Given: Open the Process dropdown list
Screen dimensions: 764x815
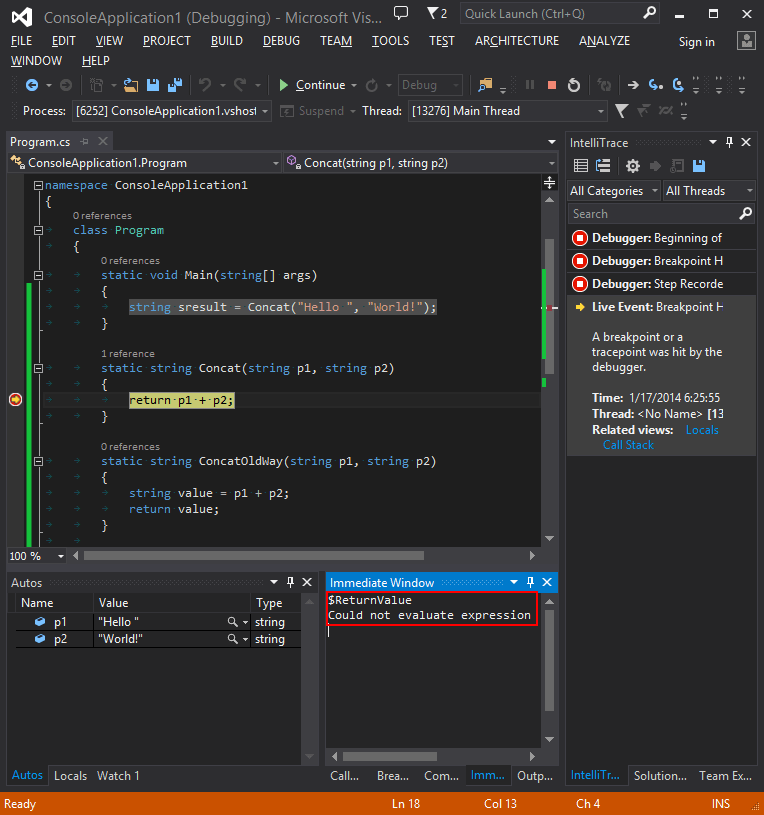Looking at the screenshot, I should click(265, 111).
